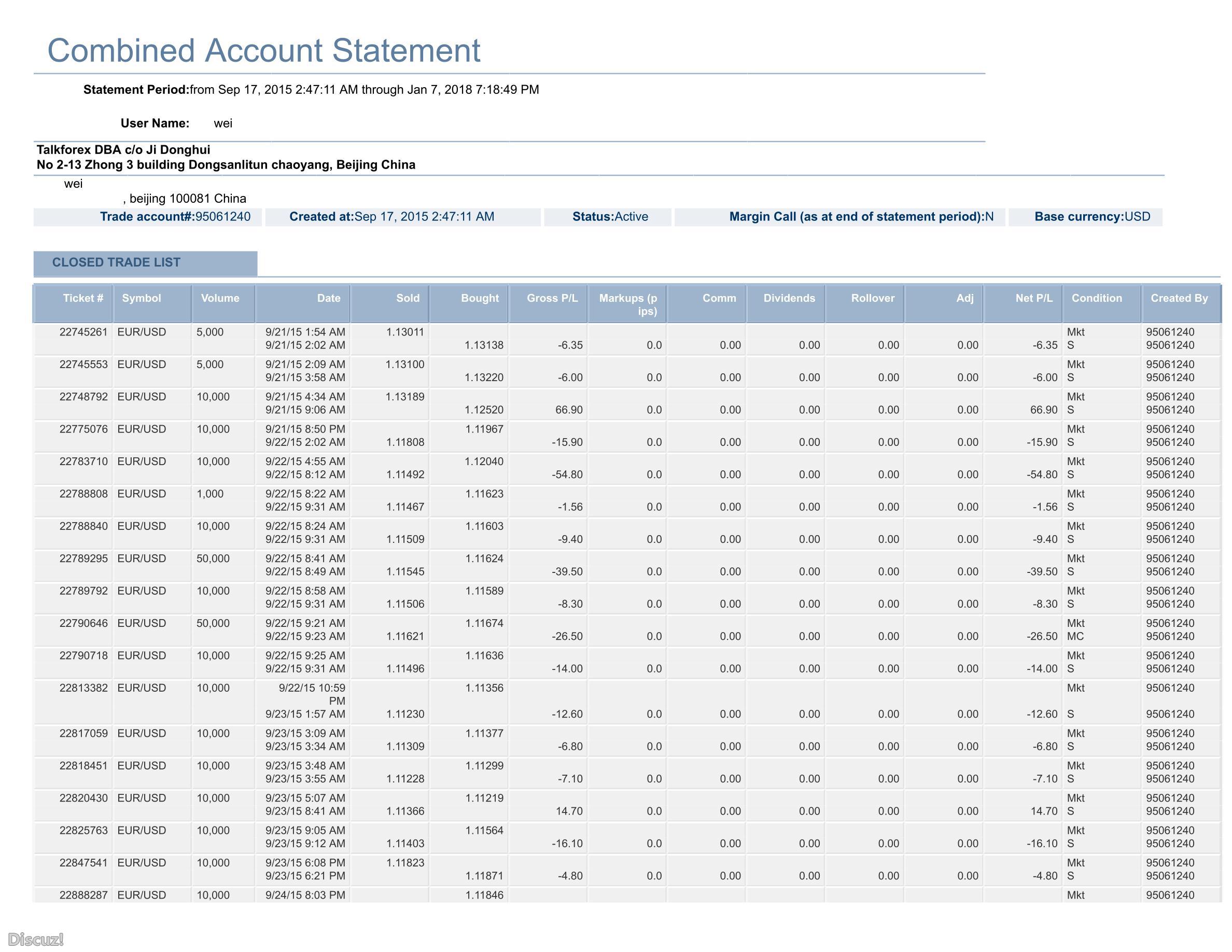Click the Created By column header
This screenshot has width=1232, height=952.
click(x=1181, y=304)
